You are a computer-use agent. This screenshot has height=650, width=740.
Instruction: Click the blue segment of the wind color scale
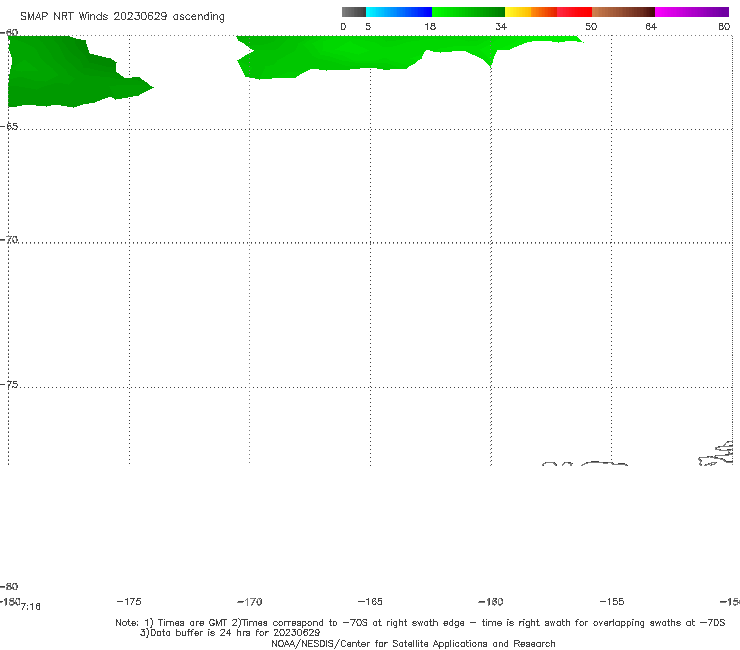click(399, 12)
